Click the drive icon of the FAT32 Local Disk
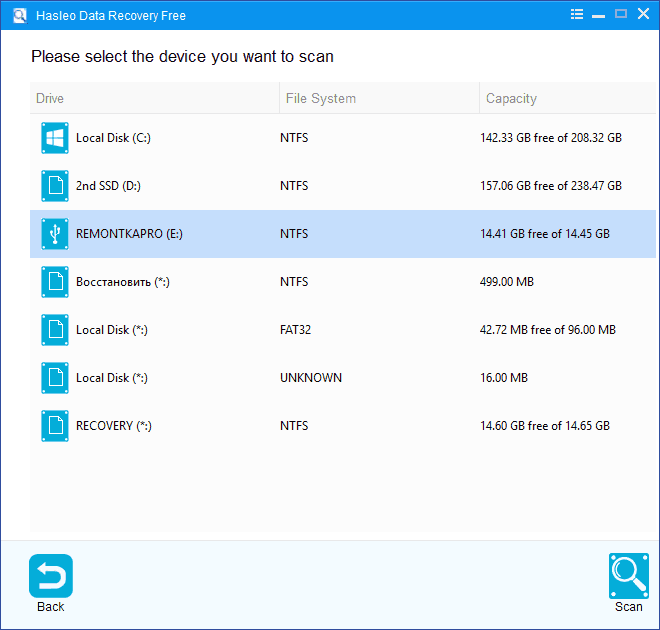 point(55,330)
